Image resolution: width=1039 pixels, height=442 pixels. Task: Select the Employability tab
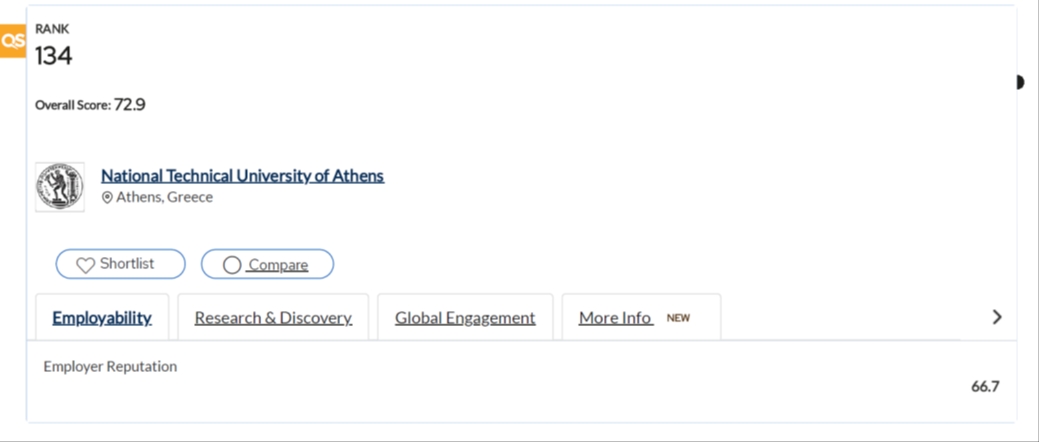102,318
